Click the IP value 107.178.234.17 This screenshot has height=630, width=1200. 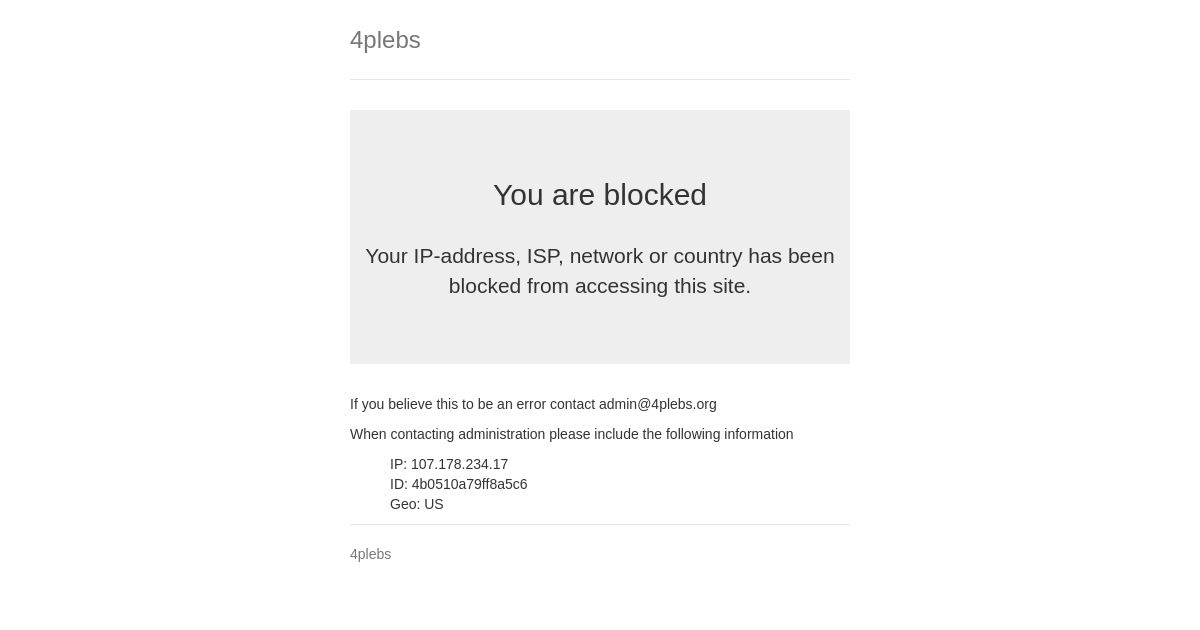(x=459, y=464)
